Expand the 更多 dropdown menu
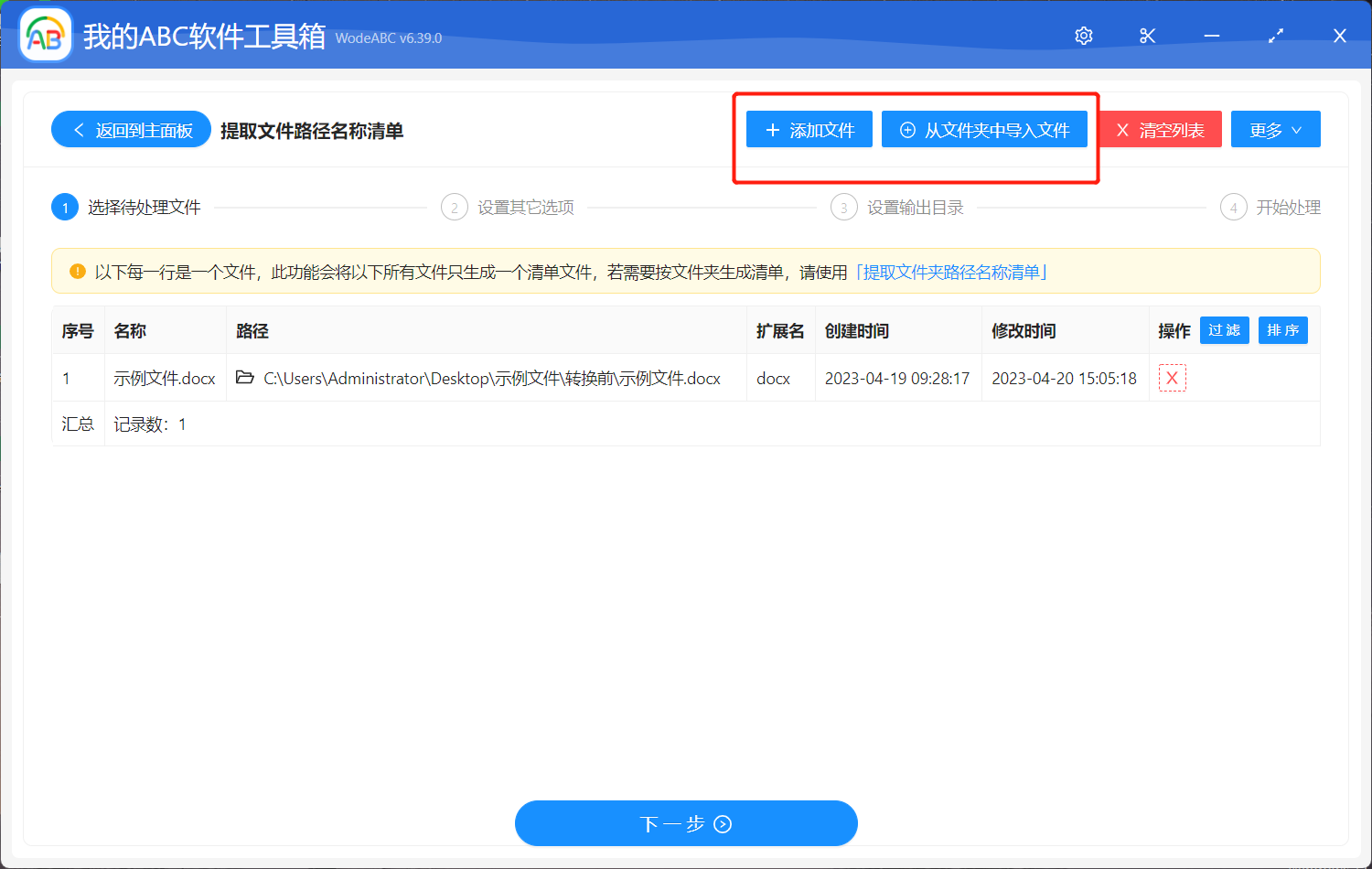The width and height of the screenshot is (1372, 869). coord(1275,129)
